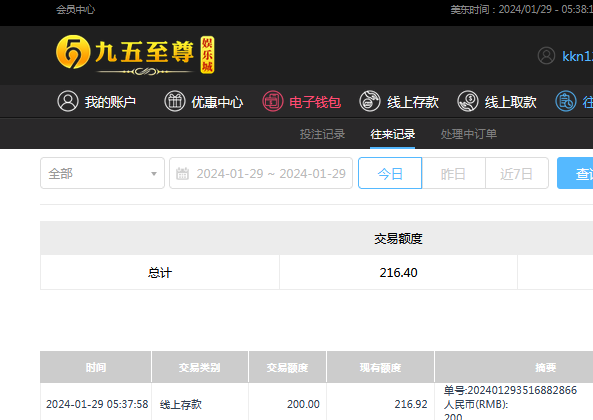Click the blue records icon in the navigation bar
The image size is (593, 420).
(566, 101)
